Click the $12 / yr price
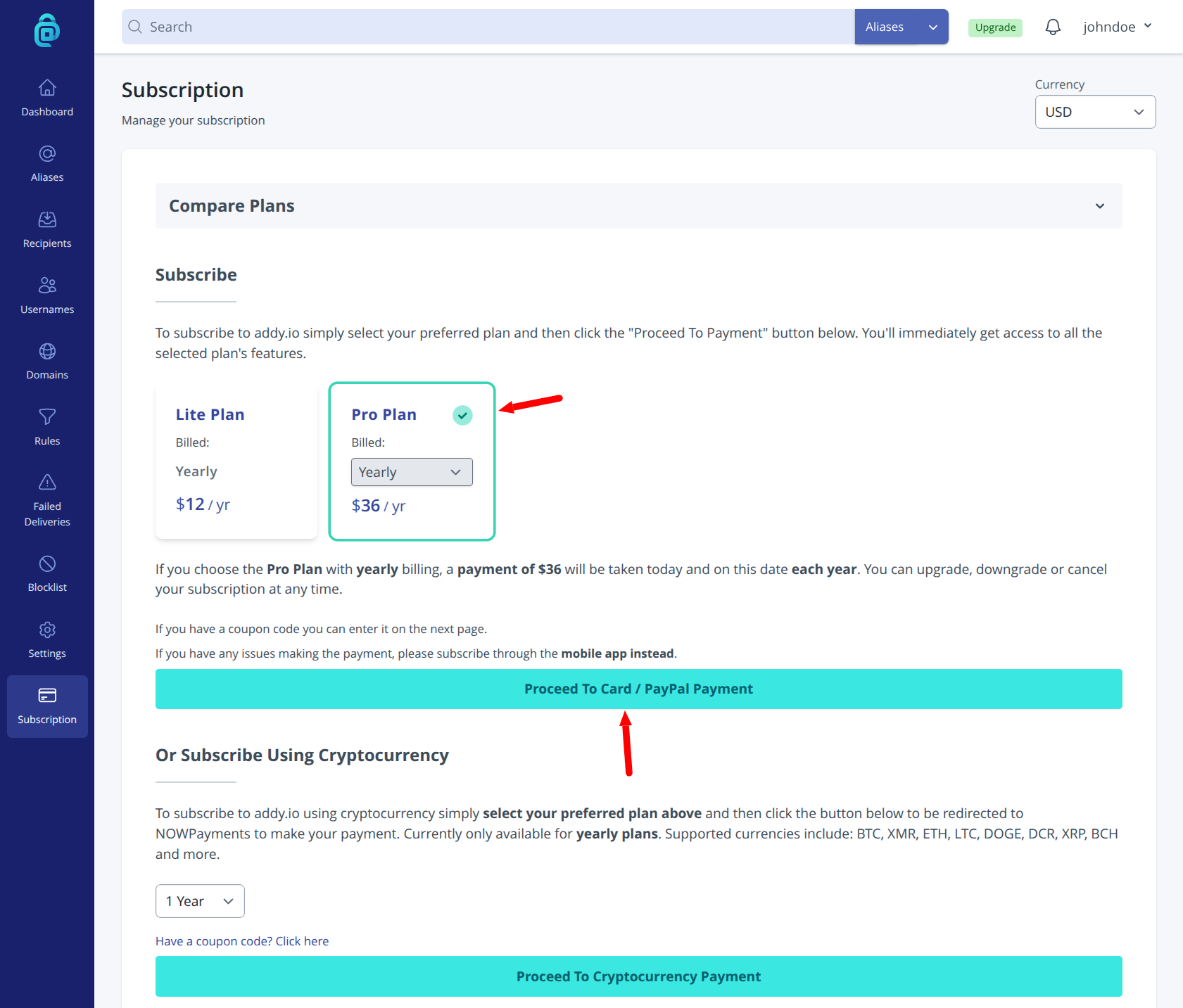1183x1008 pixels. 203,504
